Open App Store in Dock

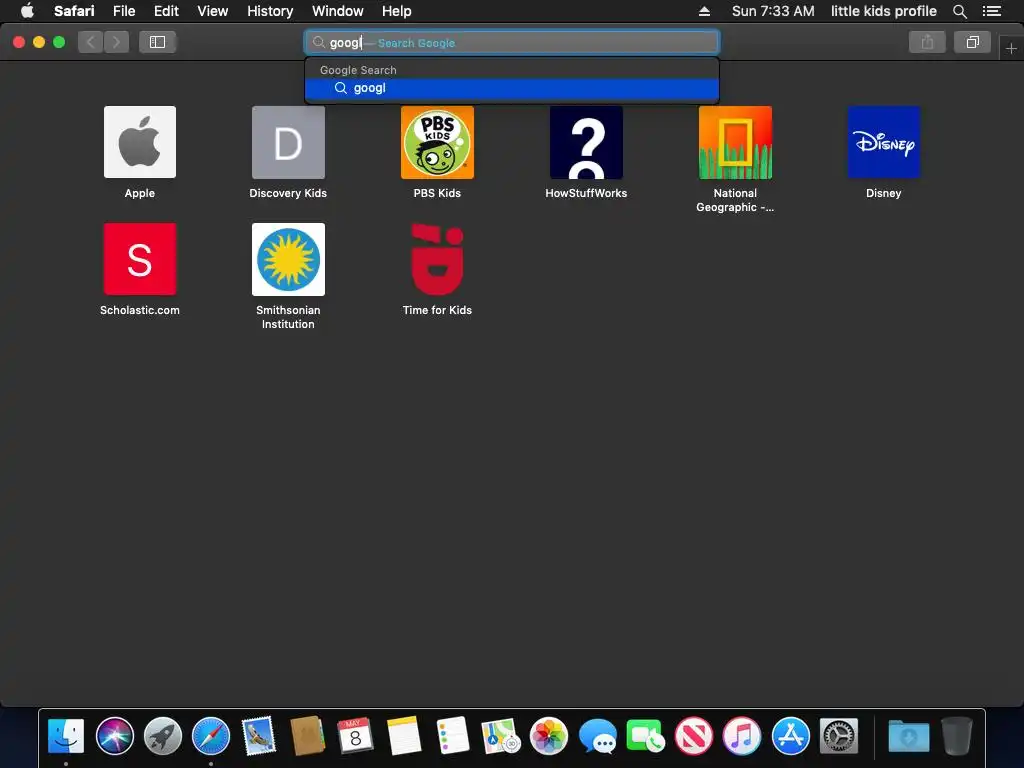(x=790, y=736)
